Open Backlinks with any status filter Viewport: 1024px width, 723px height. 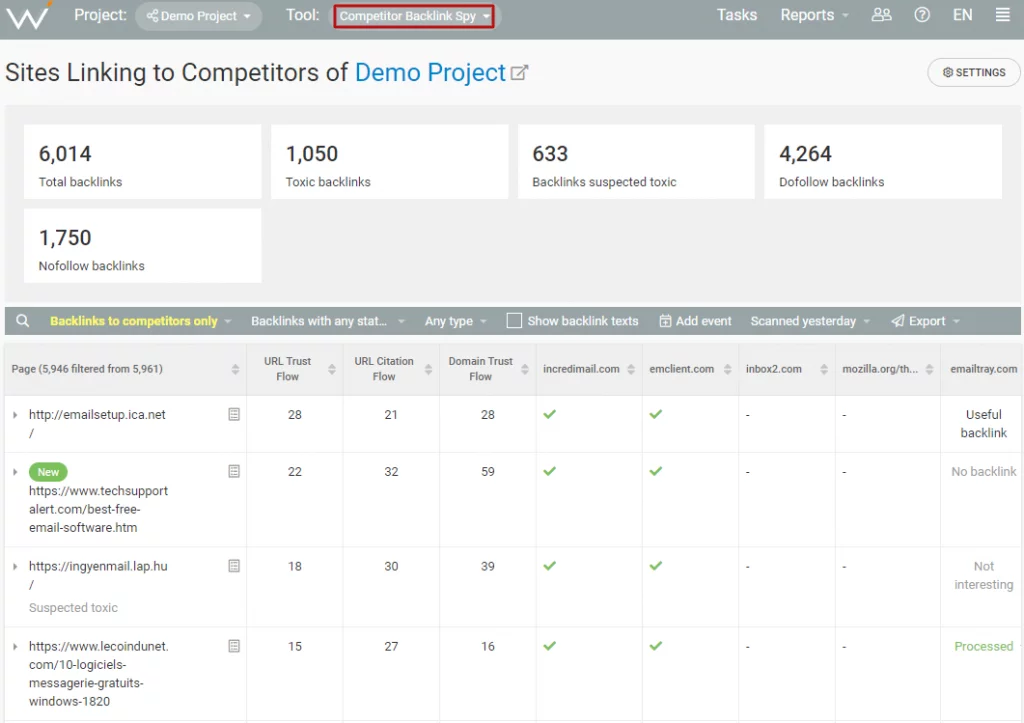[328, 321]
